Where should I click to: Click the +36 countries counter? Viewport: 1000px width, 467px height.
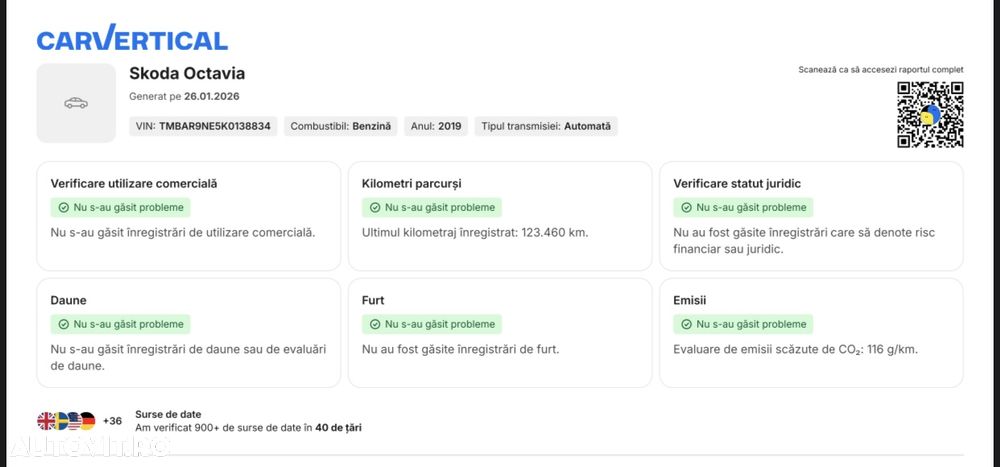click(112, 421)
